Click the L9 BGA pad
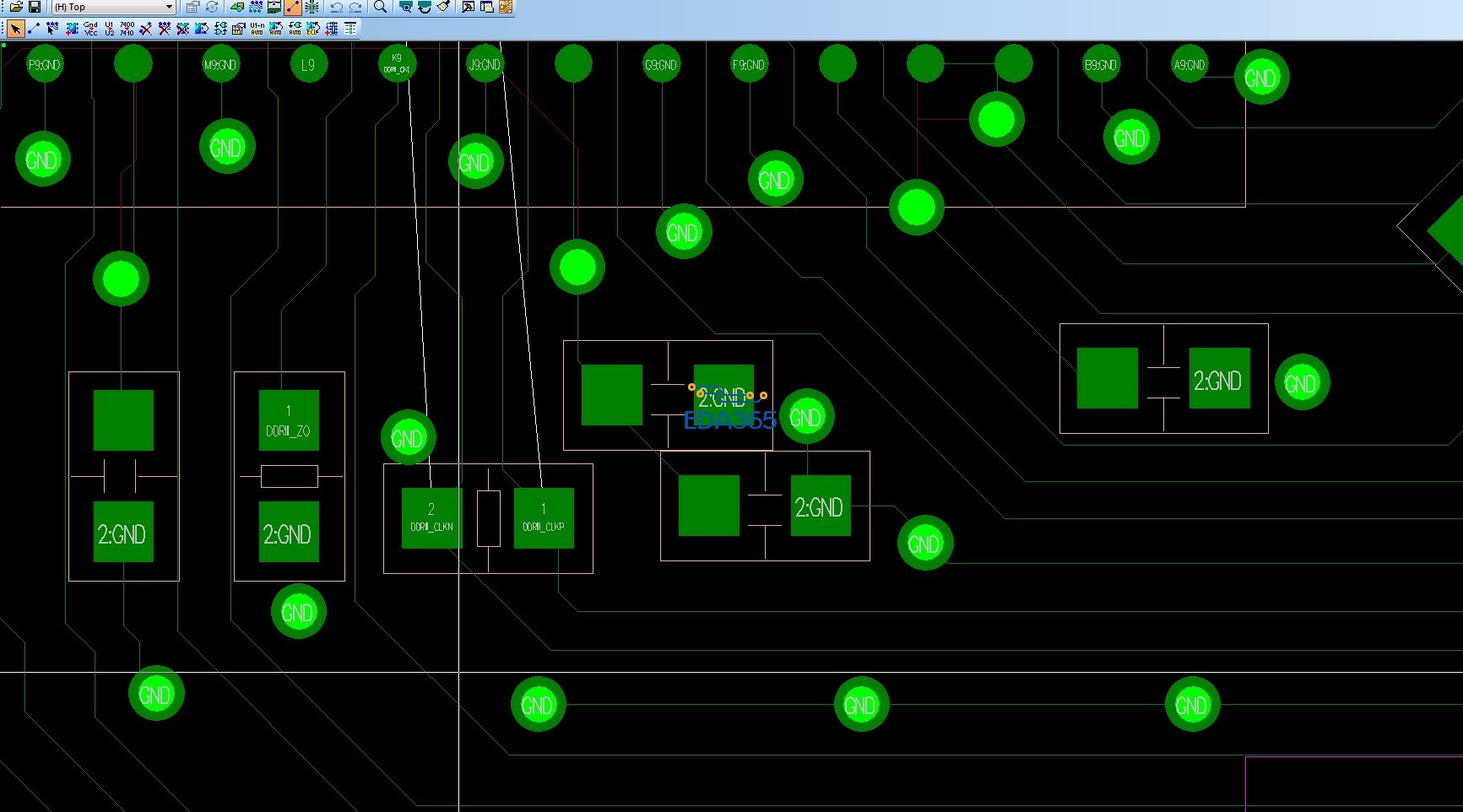1463x812 pixels. (308, 64)
